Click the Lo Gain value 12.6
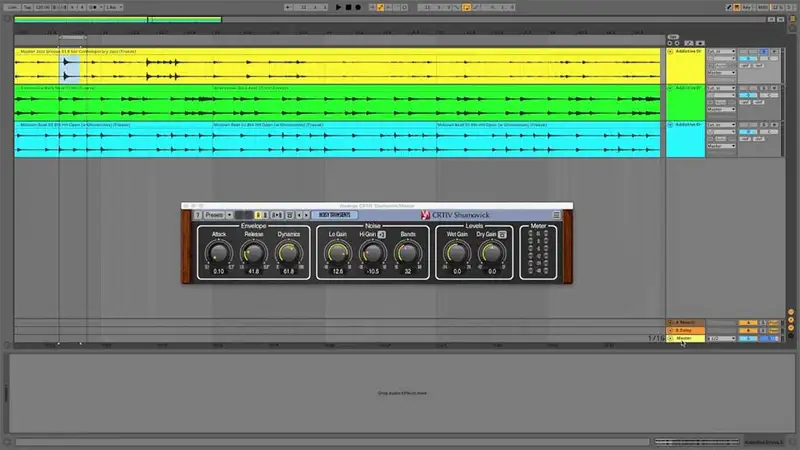This screenshot has width=800, height=450. click(338, 271)
